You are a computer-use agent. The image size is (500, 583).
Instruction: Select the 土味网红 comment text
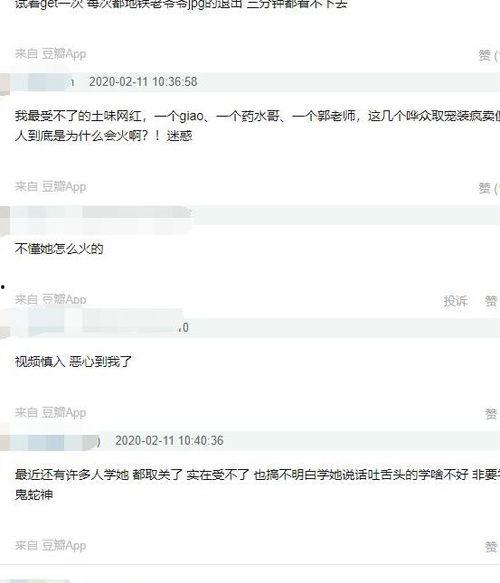pyautogui.click(x=257, y=126)
